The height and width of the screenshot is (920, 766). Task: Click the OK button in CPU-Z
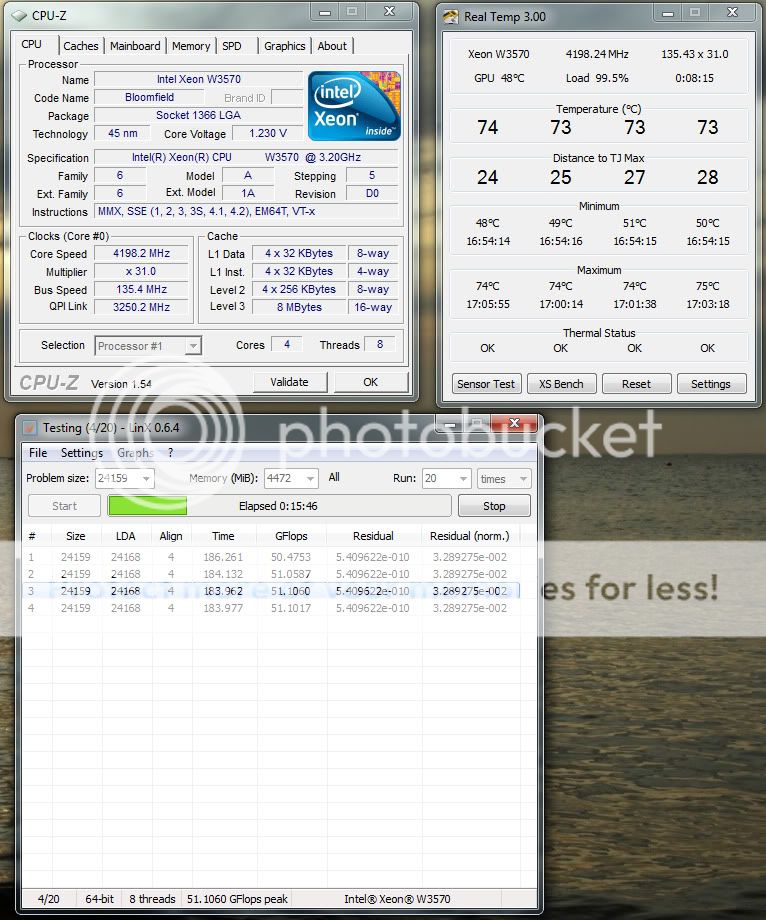(371, 382)
